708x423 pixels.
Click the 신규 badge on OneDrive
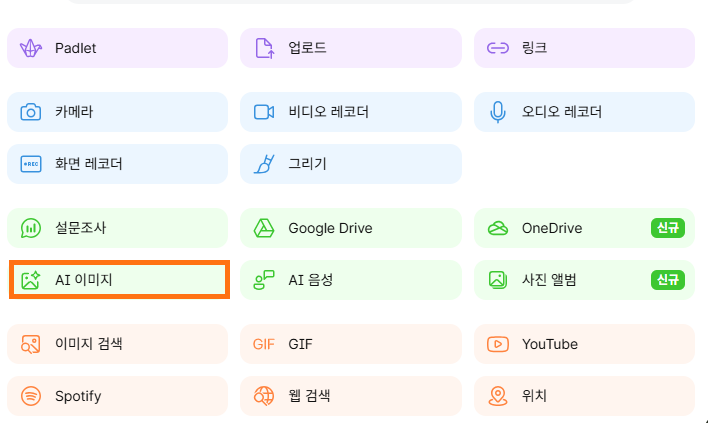668,228
